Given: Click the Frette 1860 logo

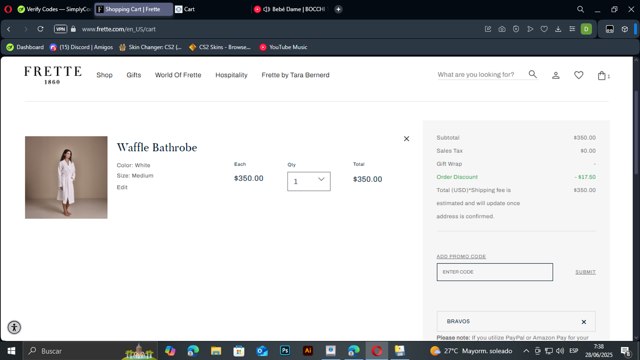Looking at the screenshot, I should click(53, 75).
